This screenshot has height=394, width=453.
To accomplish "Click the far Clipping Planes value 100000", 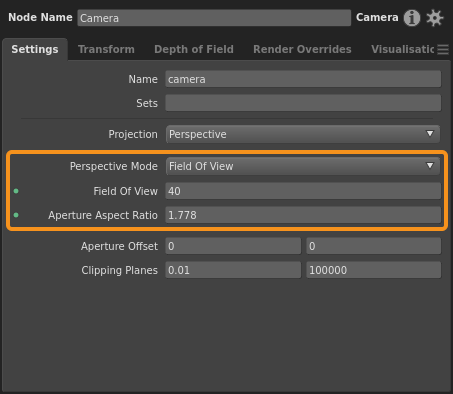I will 374,270.
